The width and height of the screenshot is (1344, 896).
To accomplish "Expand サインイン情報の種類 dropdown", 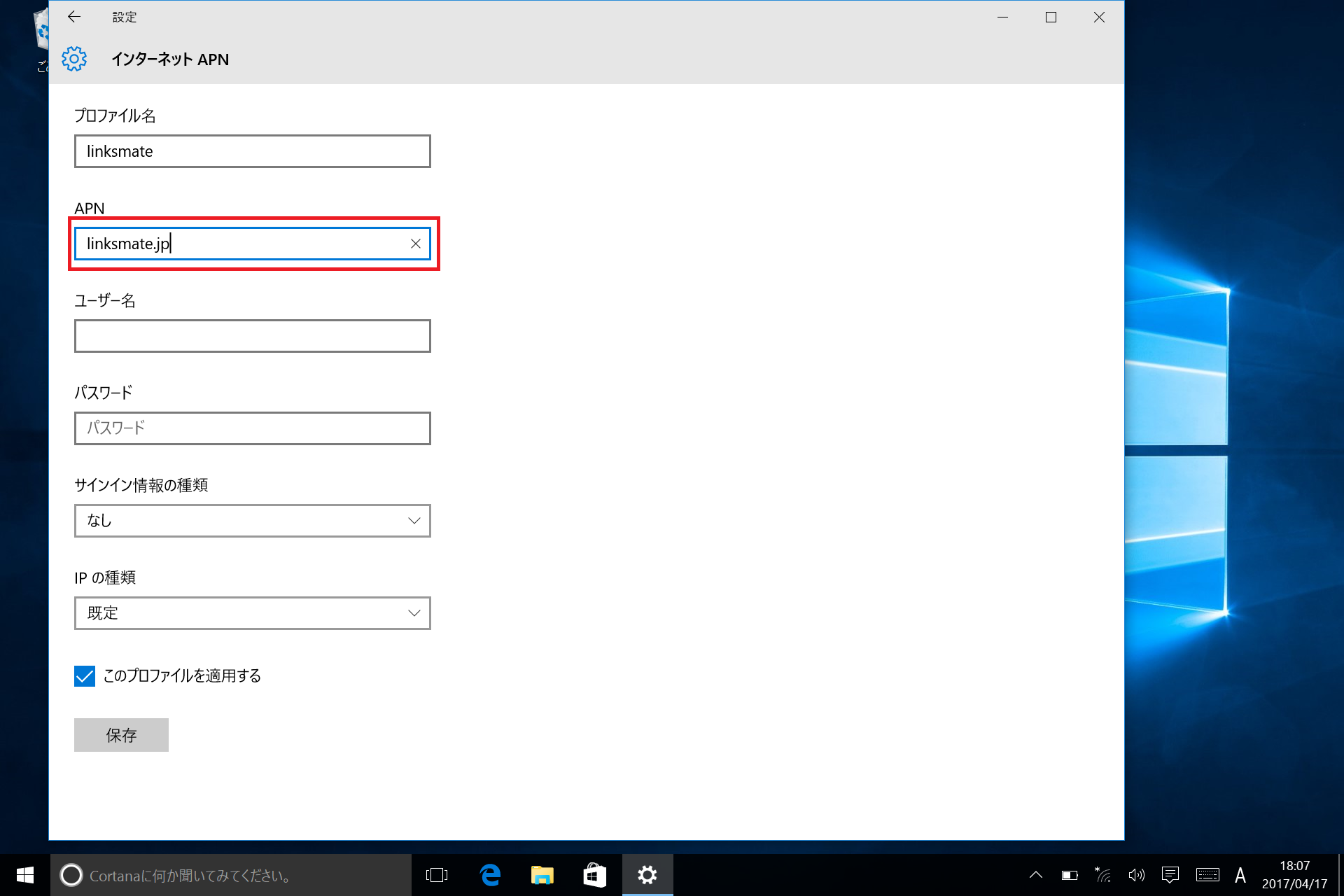I will click(253, 521).
